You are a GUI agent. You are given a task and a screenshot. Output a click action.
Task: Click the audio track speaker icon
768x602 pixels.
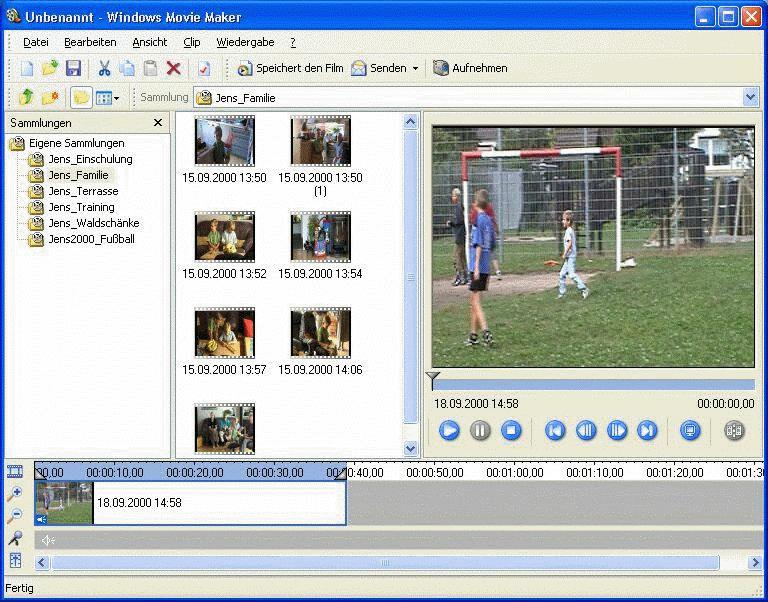click(48, 540)
